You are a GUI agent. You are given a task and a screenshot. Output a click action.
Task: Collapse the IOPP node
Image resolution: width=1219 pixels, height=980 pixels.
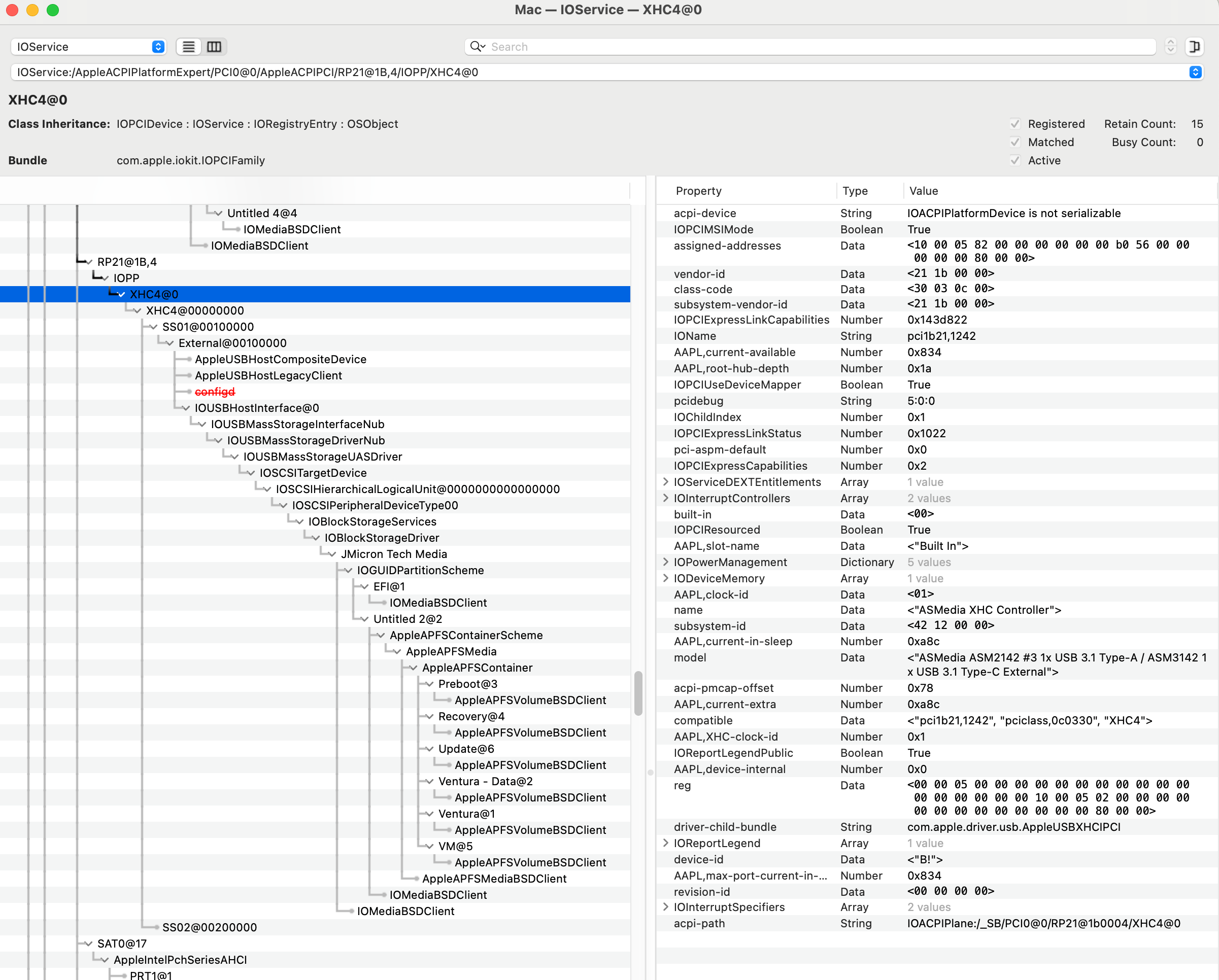tap(105, 278)
